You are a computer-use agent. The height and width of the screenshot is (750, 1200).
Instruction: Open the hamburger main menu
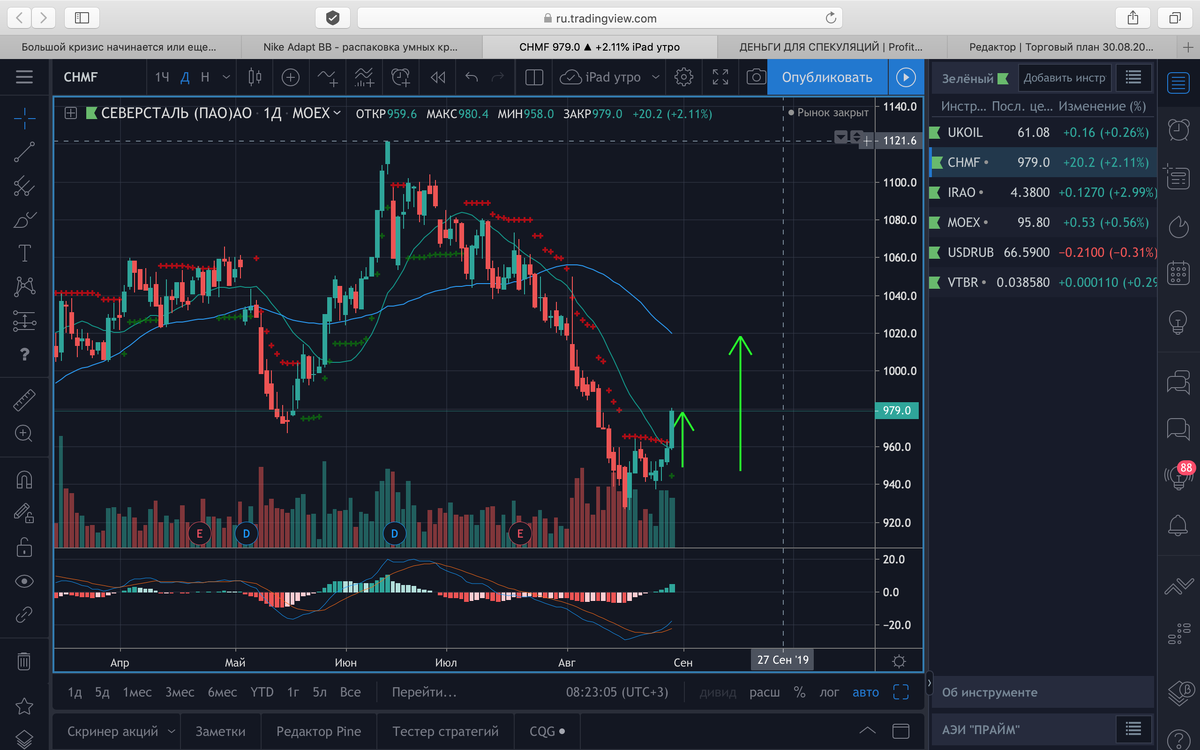25,77
